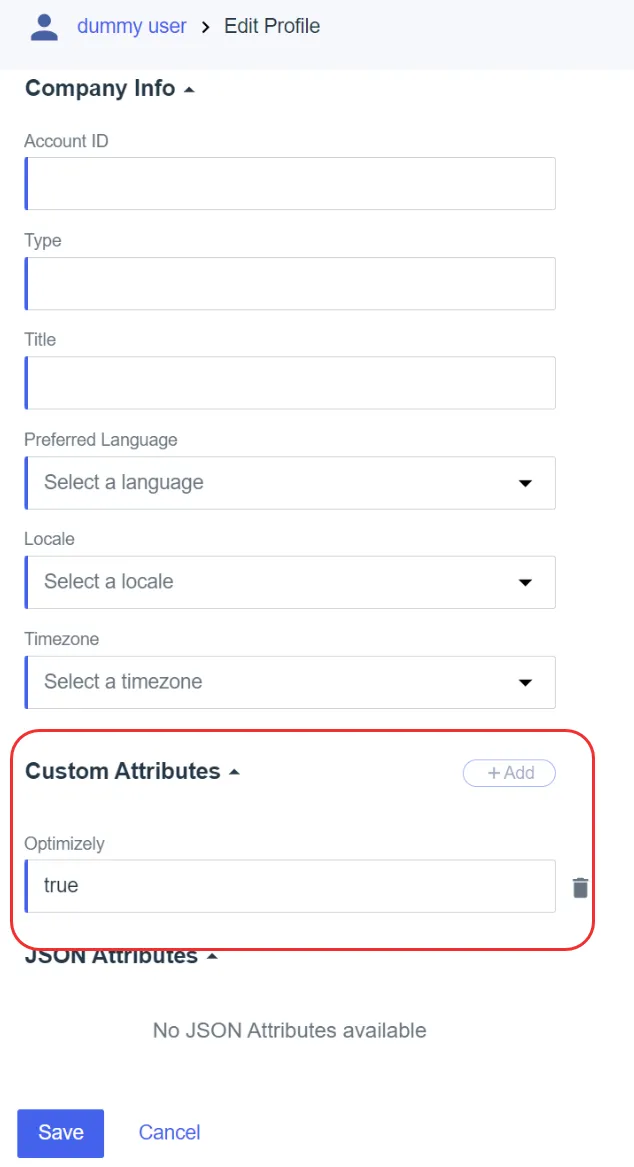Cancel editing the profile
The height and width of the screenshot is (1167, 634).
pyautogui.click(x=170, y=1133)
